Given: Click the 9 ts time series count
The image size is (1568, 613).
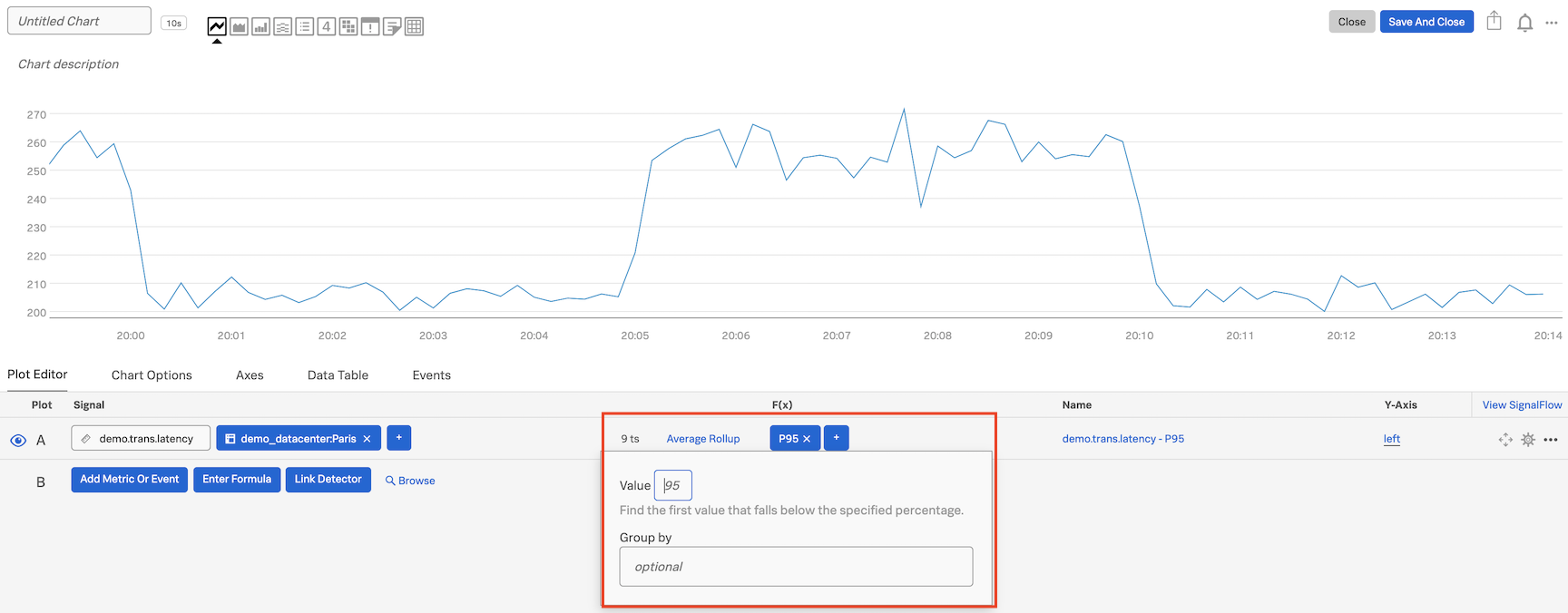Looking at the screenshot, I should point(630,439).
